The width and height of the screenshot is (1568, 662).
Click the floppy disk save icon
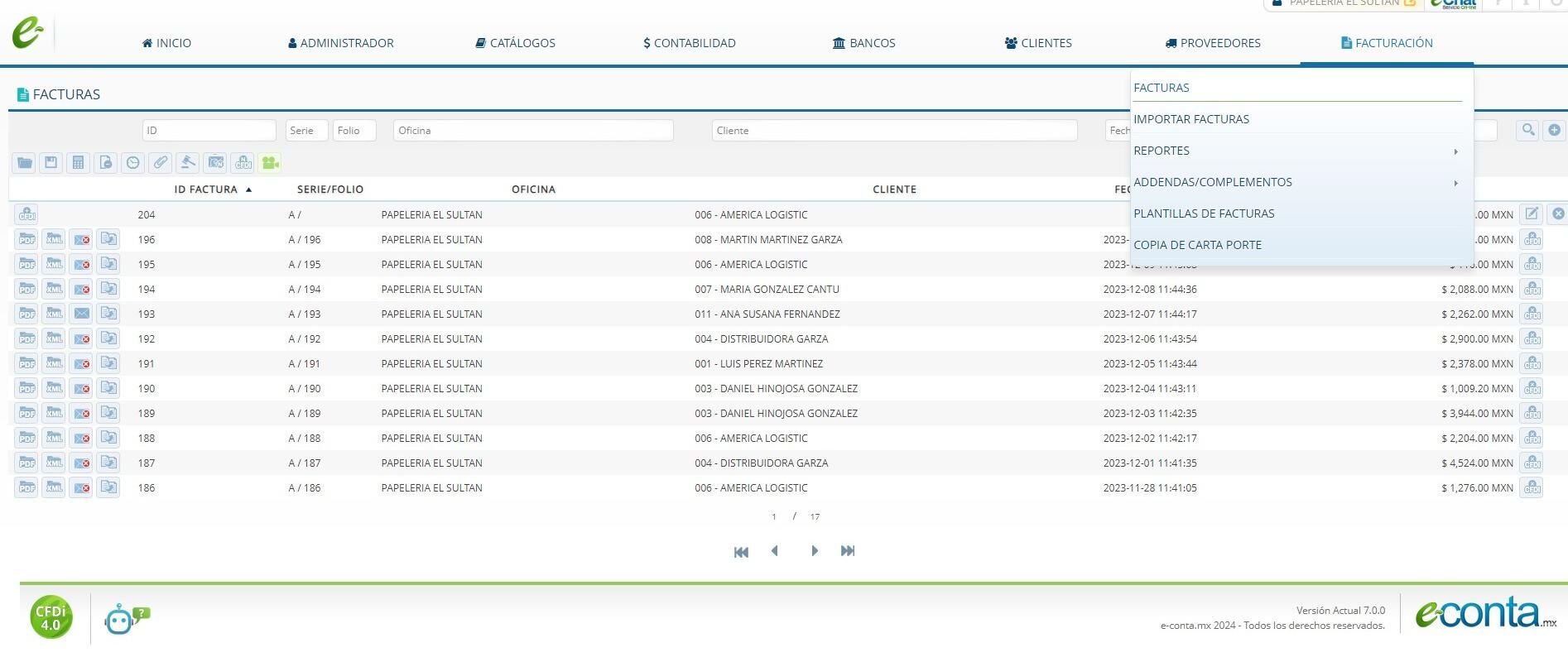(x=51, y=163)
